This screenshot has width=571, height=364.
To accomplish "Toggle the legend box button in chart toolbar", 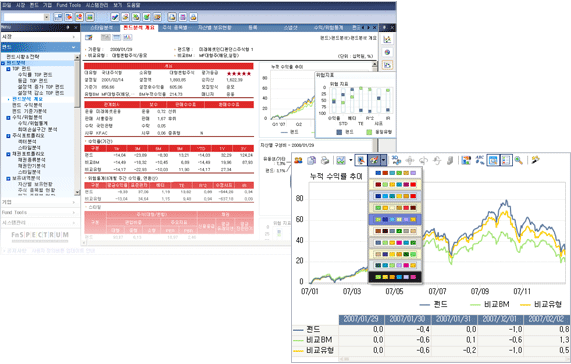I will (506, 160).
